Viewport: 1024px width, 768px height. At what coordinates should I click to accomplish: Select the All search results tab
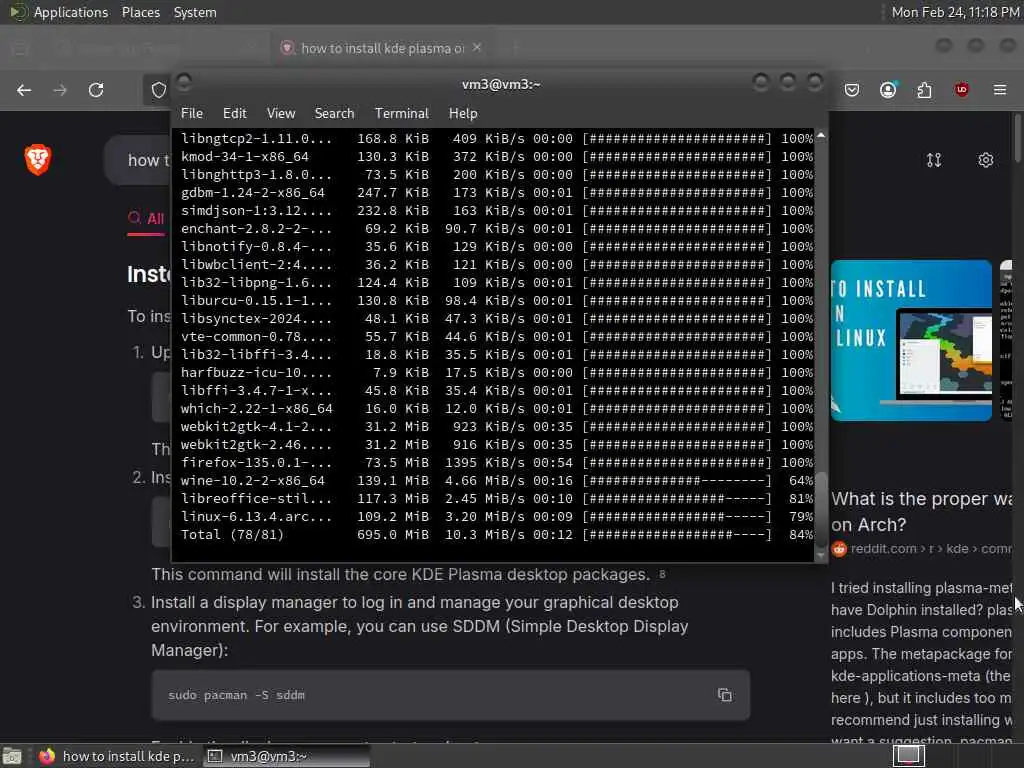coord(146,219)
